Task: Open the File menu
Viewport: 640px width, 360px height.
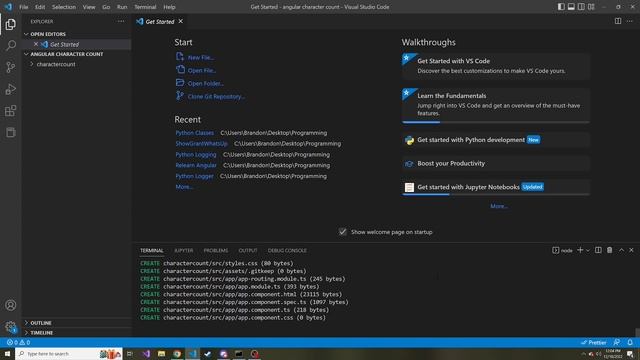Action: 24,7
